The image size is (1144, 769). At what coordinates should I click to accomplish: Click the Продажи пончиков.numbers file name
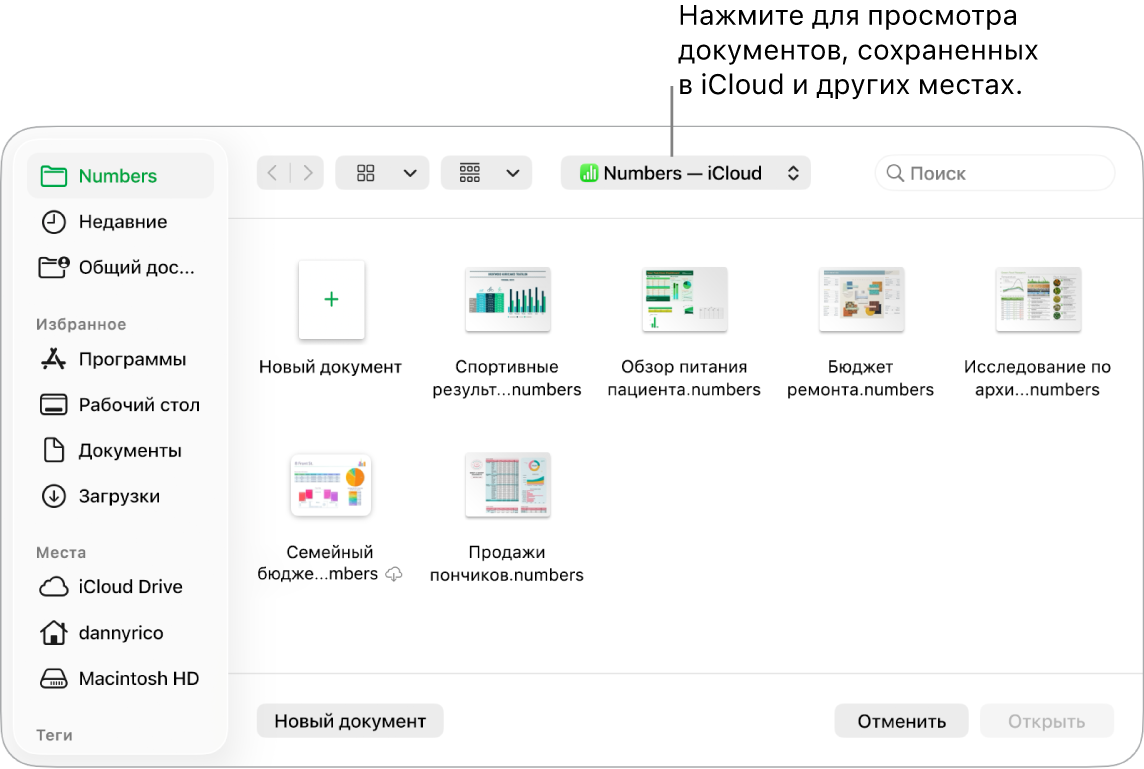[x=507, y=563]
